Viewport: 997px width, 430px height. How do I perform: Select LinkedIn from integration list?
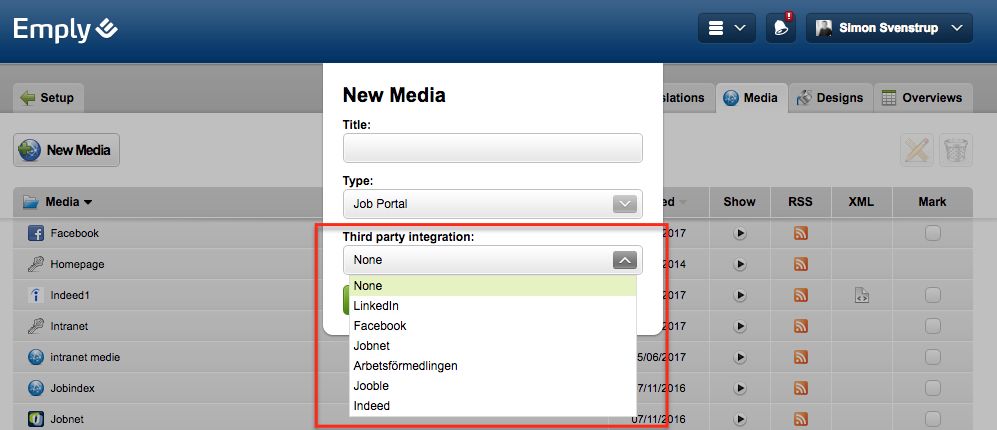[376, 305]
